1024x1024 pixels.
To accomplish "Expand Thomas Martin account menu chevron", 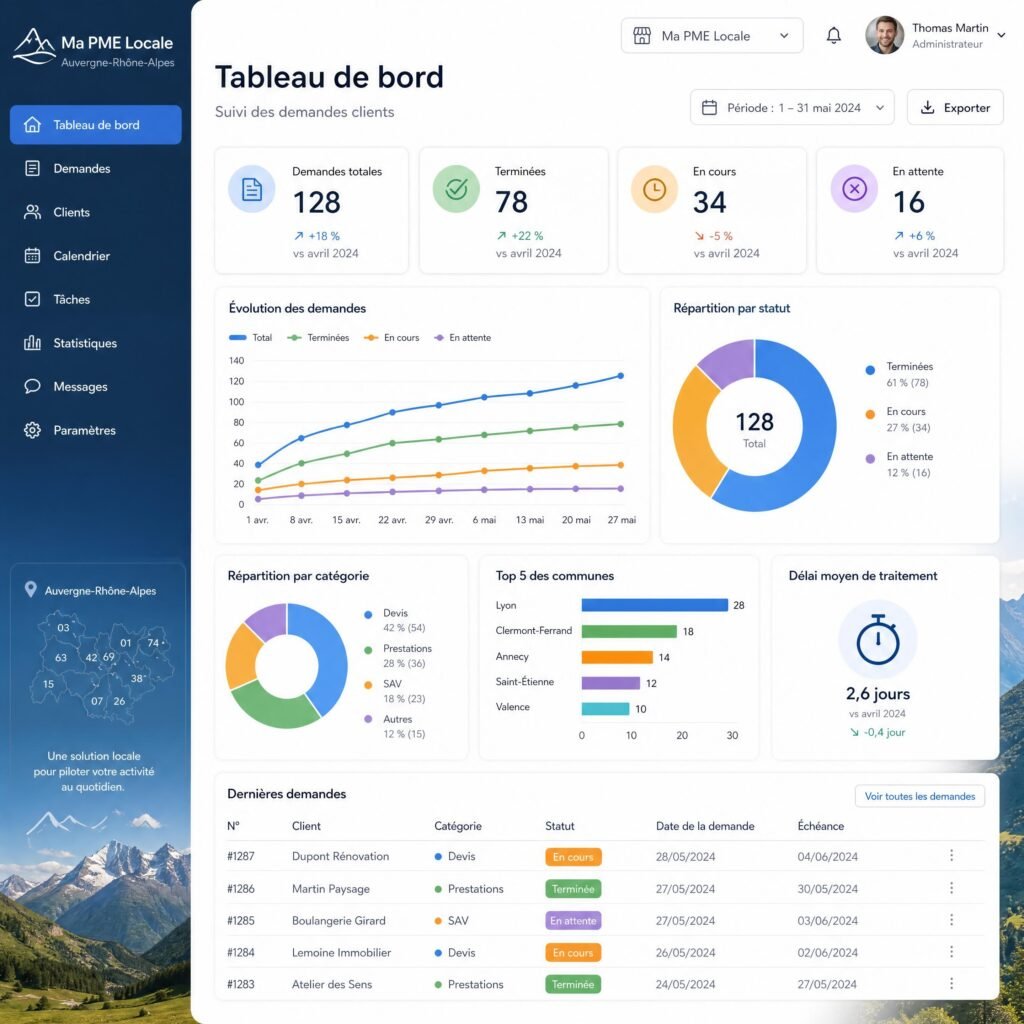I will tap(1001, 35).
